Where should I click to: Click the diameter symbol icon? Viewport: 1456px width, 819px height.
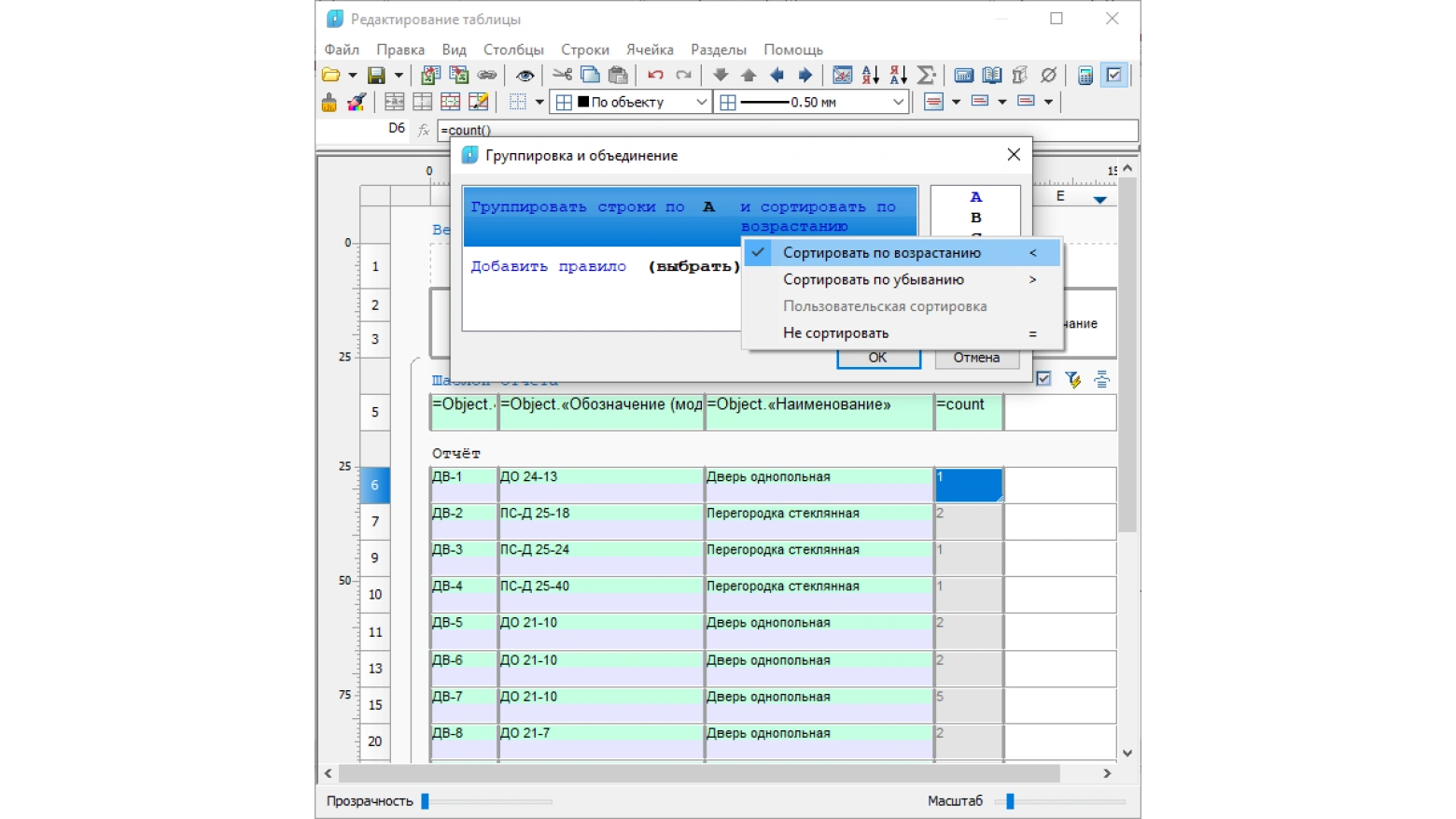tap(1048, 76)
